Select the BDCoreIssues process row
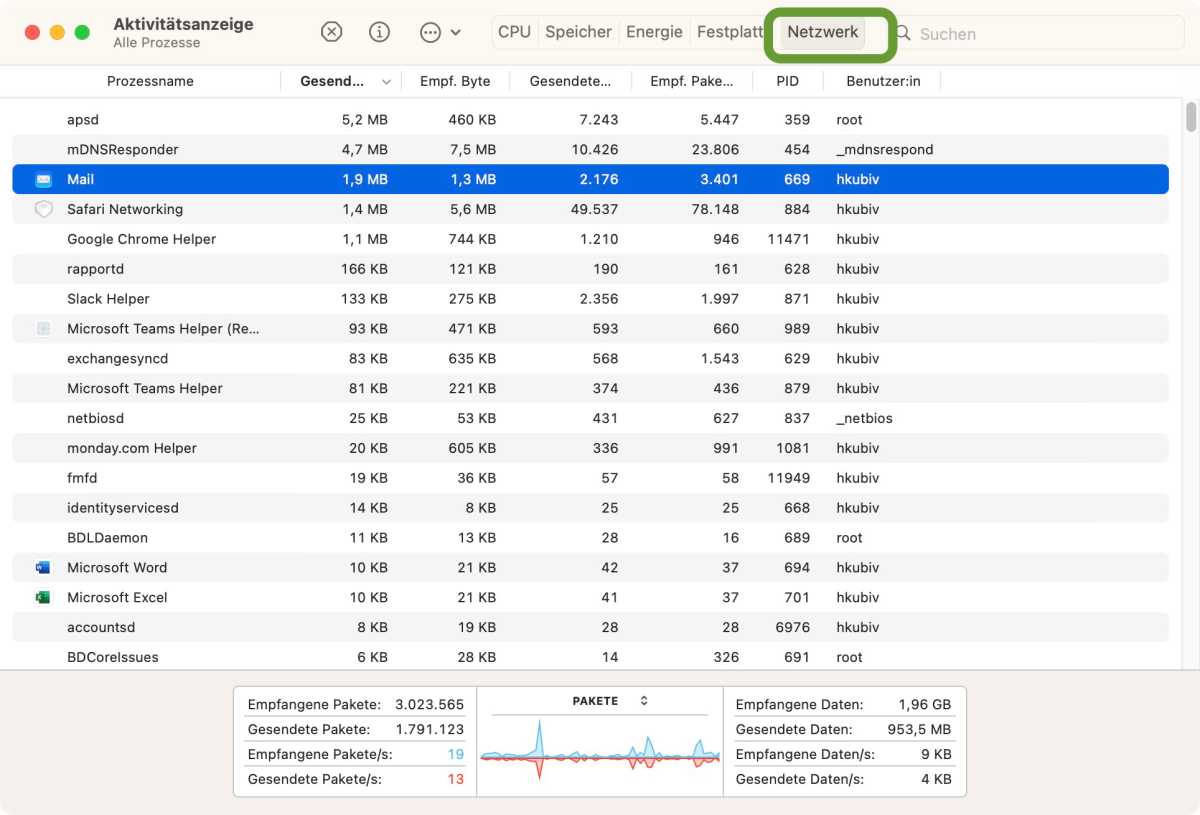Image resolution: width=1200 pixels, height=815 pixels. [590, 657]
